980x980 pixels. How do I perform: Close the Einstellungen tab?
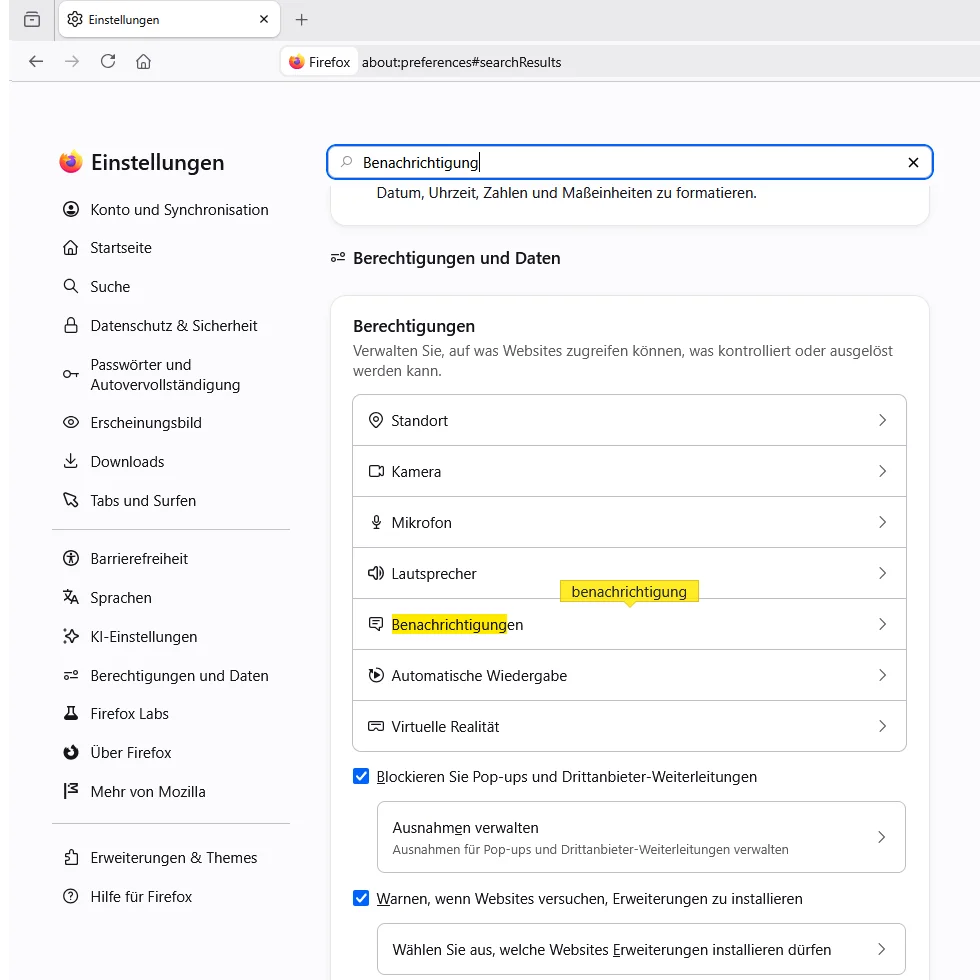click(x=264, y=19)
